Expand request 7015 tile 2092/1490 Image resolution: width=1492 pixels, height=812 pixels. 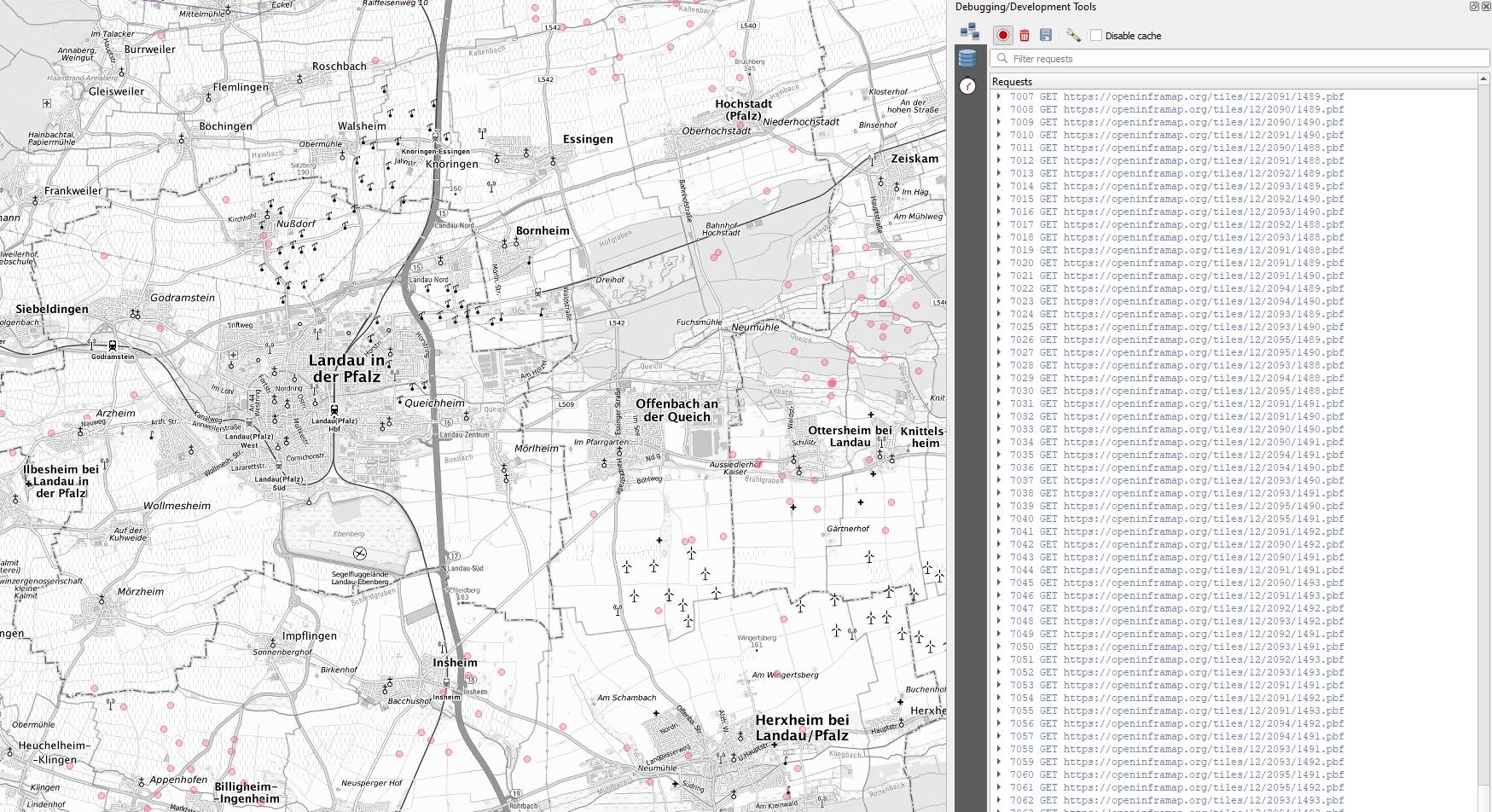tap(999, 199)
